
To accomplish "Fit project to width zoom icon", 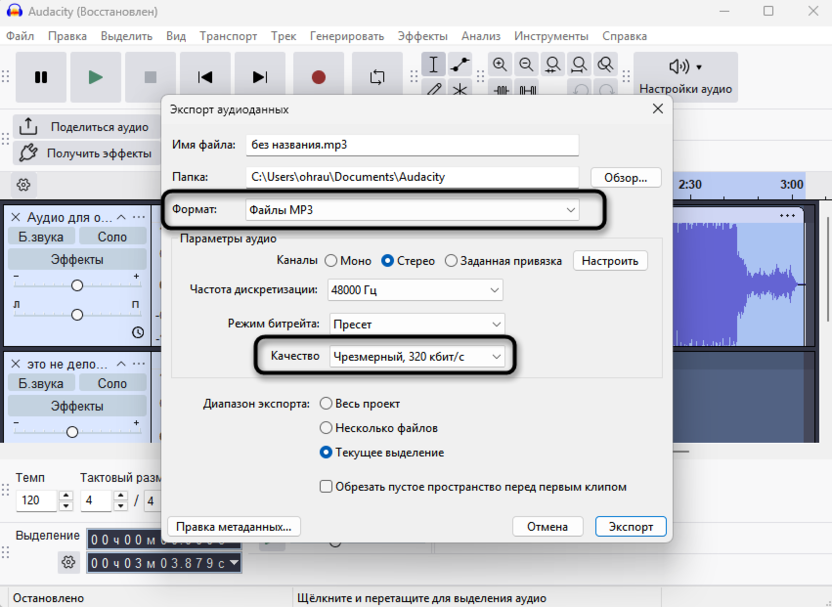I will point(579,65).
